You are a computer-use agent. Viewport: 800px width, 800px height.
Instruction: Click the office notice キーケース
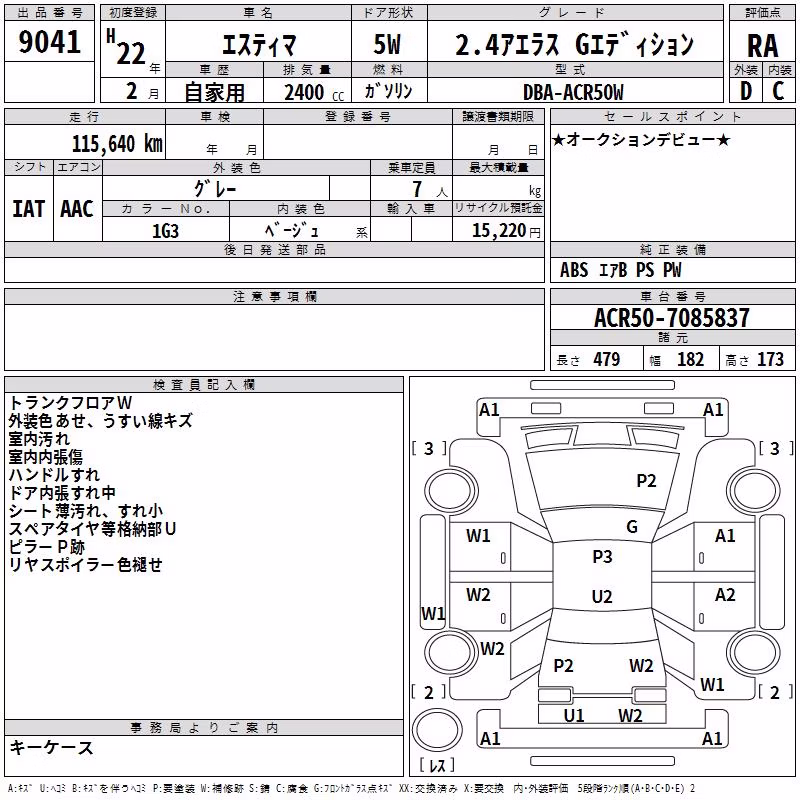coord(51,747)
